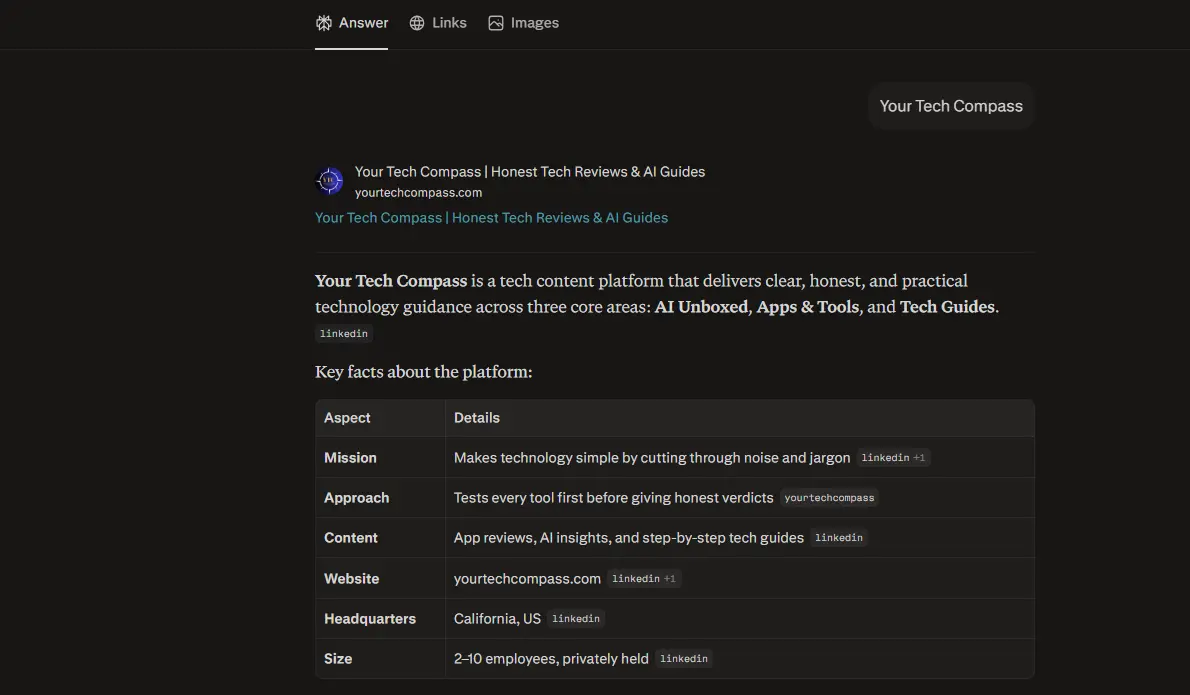The height and width of the screenshot is (695, 1190).
Task: Click the picture icon beside Images
Action: coord(496,23)
